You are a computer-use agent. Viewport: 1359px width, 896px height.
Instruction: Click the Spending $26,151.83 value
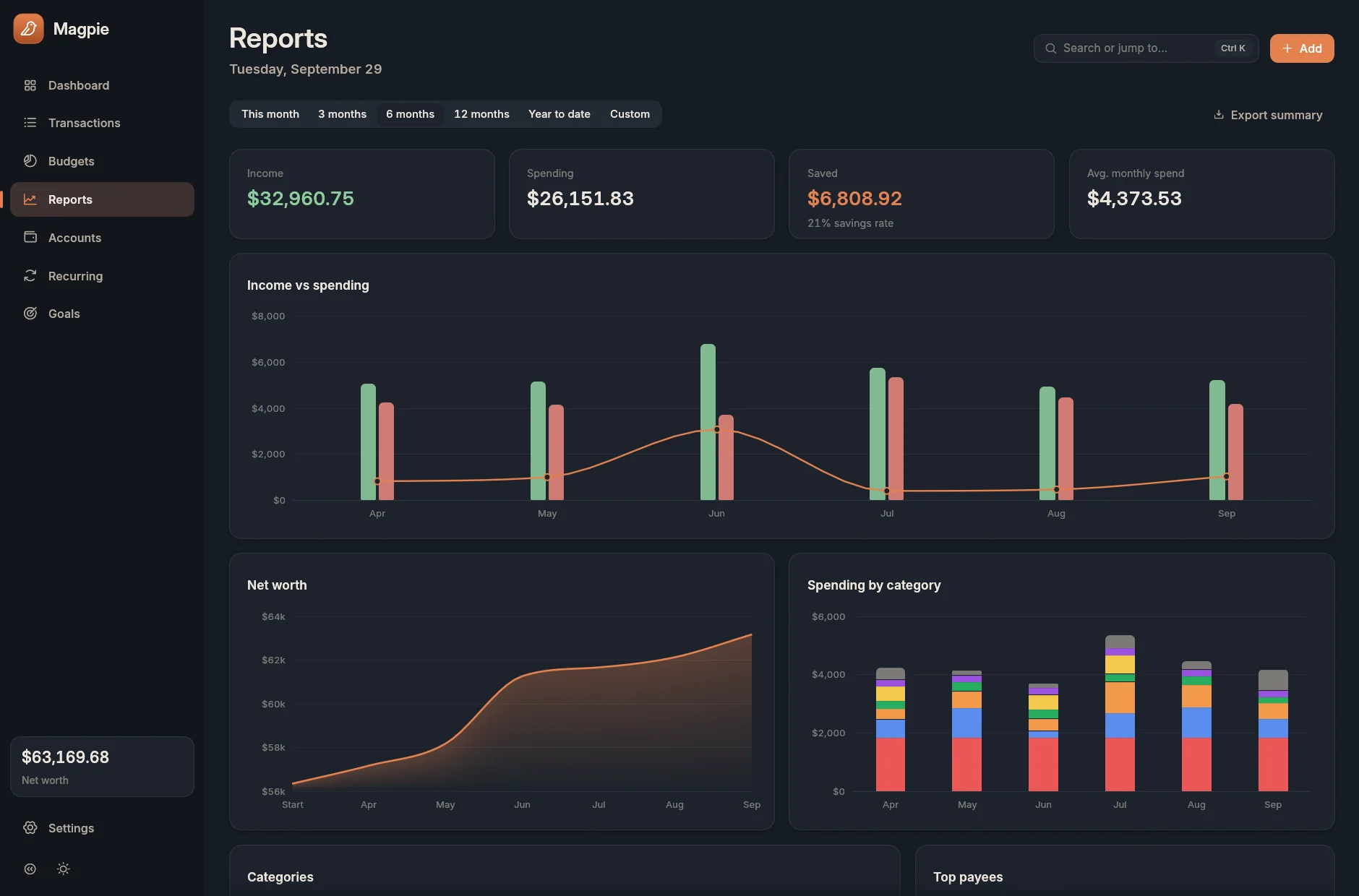pos(580,198)
